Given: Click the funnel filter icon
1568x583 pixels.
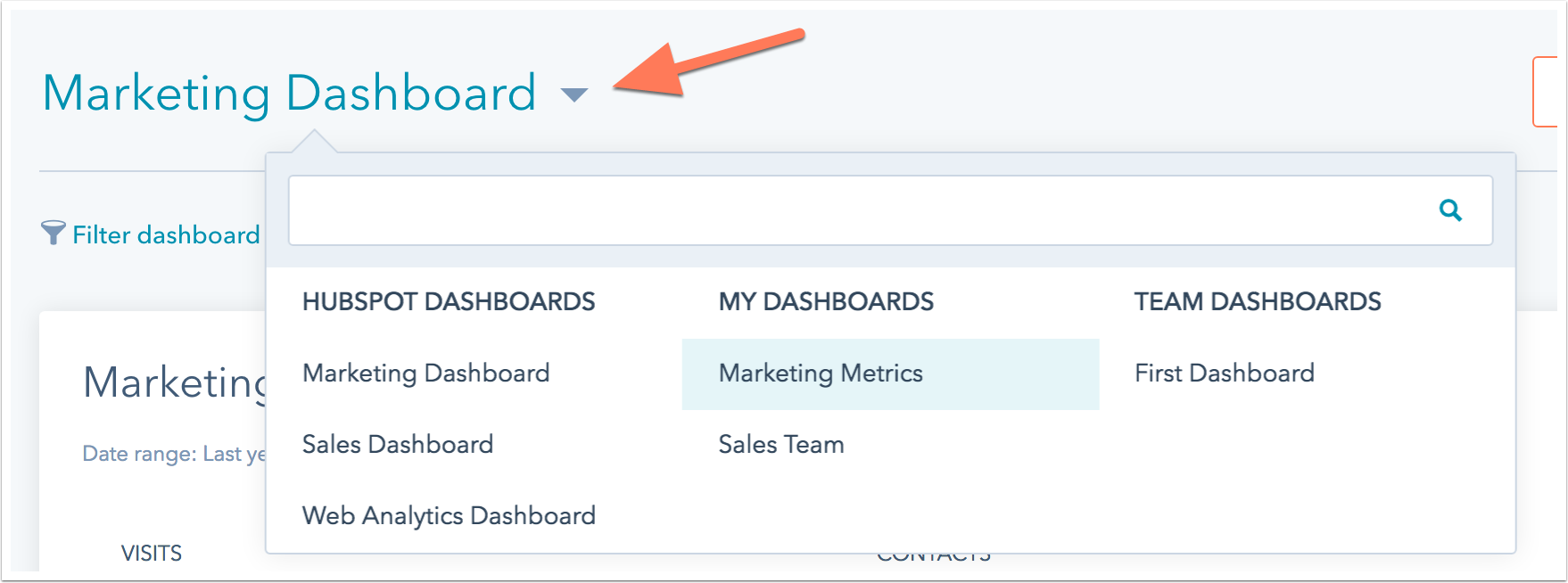Looking at the screenshot, I should (x=54, y=233).
